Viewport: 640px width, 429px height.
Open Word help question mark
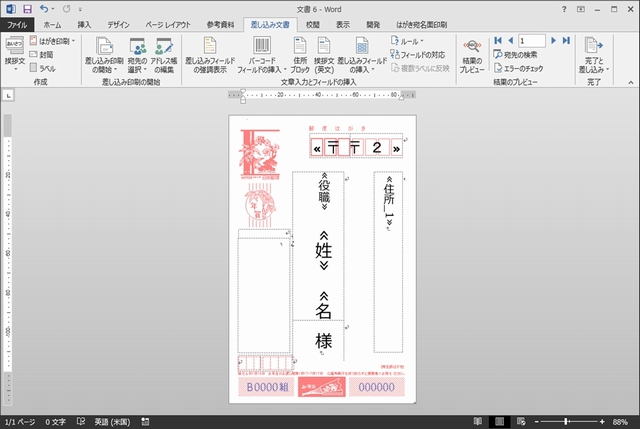pyautogui.click(x=564, y=9)
